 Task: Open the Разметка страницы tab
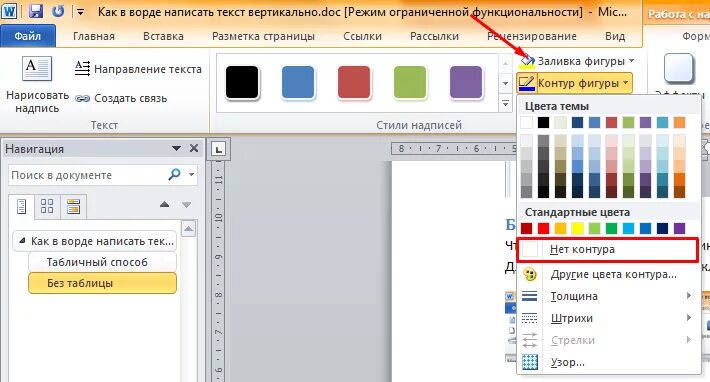pyautogui.click(x=263, y=36)
